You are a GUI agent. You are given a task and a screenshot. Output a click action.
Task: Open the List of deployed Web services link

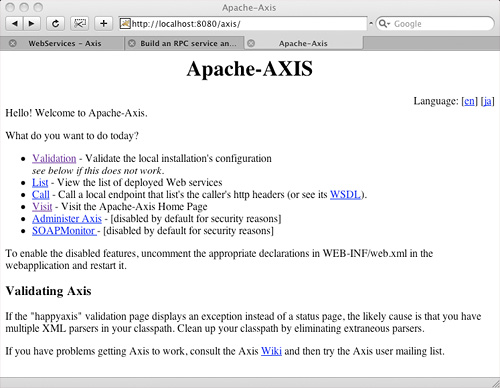(40, 183)
